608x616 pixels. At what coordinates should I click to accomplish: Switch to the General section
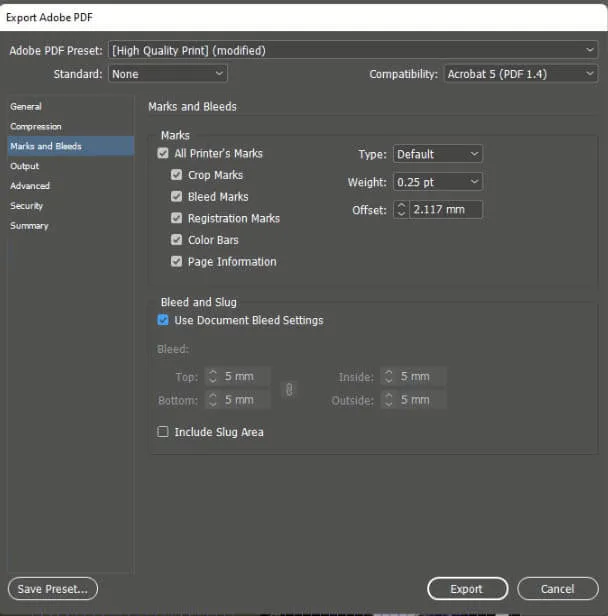(26, 106)
